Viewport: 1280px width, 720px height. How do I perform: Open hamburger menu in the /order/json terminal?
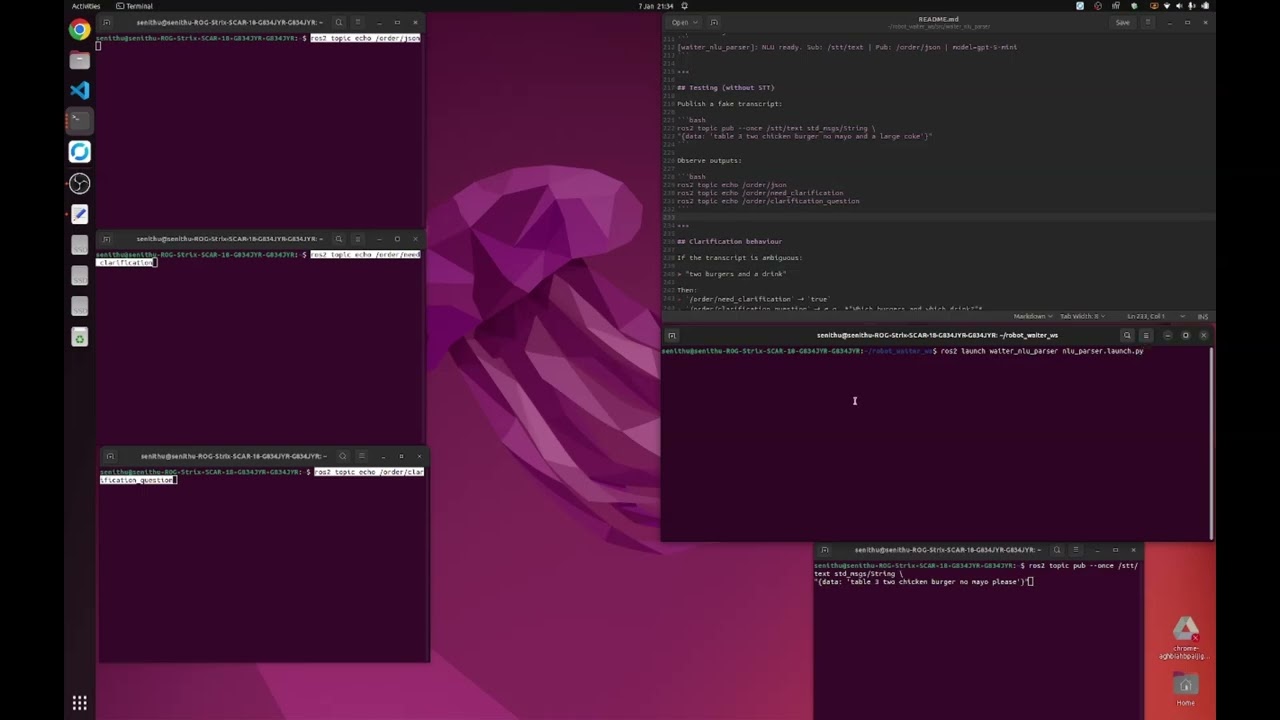pyautogui.click(x=358, y=22)
